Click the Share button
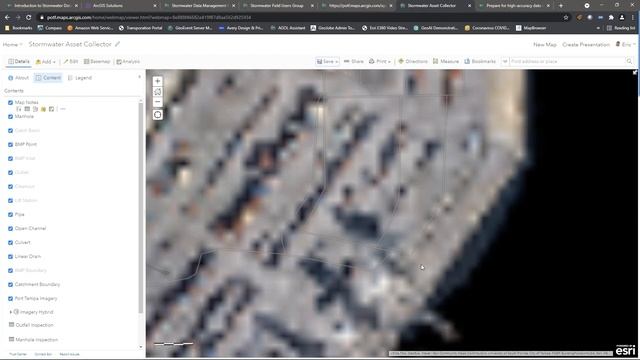The width and height of the screenshot is (640, 360). point(353,61)
